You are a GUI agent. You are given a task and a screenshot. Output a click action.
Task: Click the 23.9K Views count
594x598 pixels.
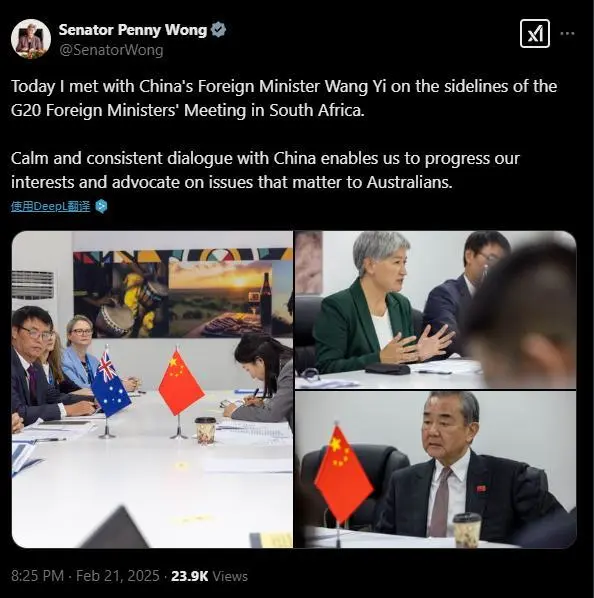209,576
